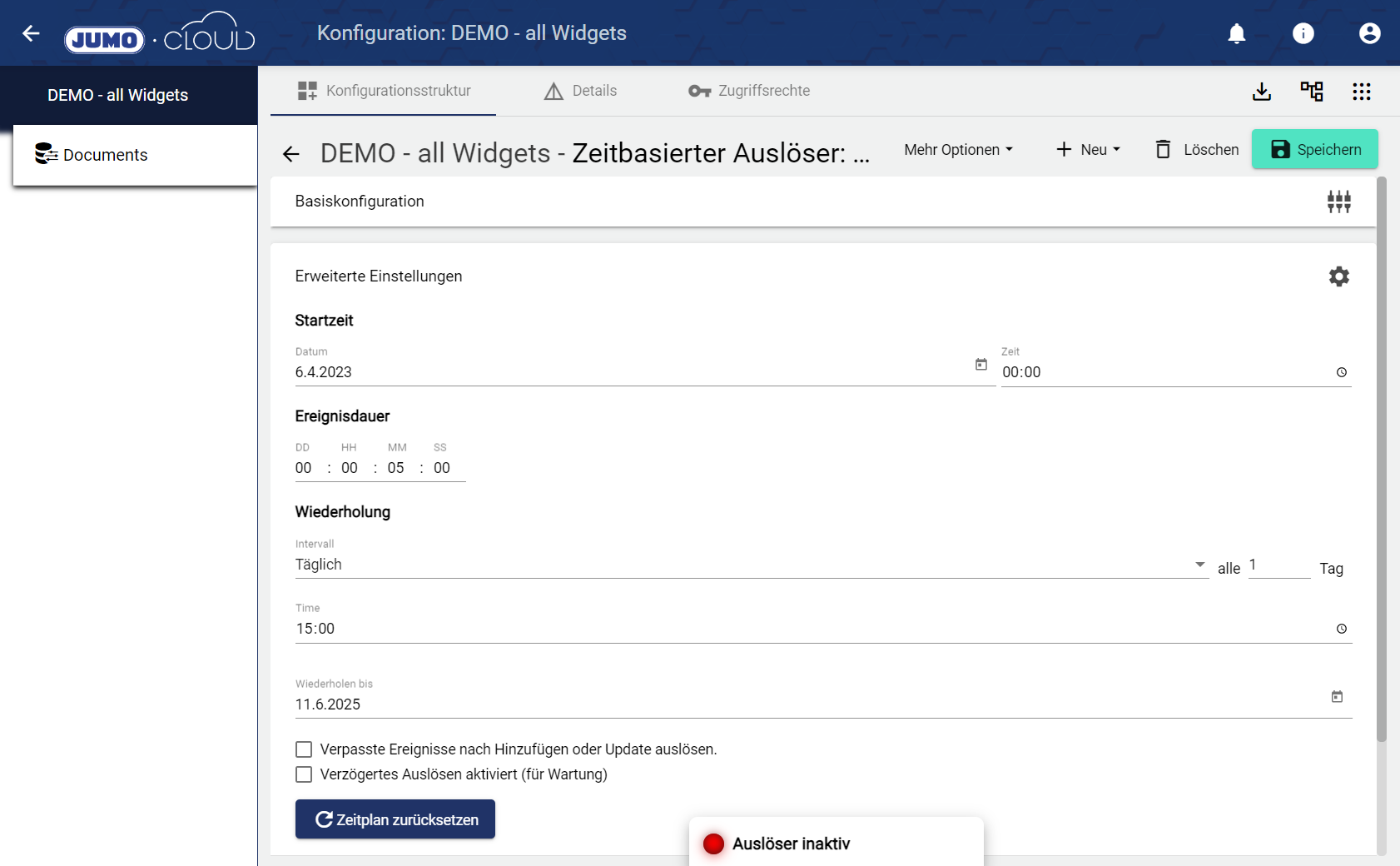
Task: Switch to the Zugriffsrechte tab
Action: [x=749, y=91]
